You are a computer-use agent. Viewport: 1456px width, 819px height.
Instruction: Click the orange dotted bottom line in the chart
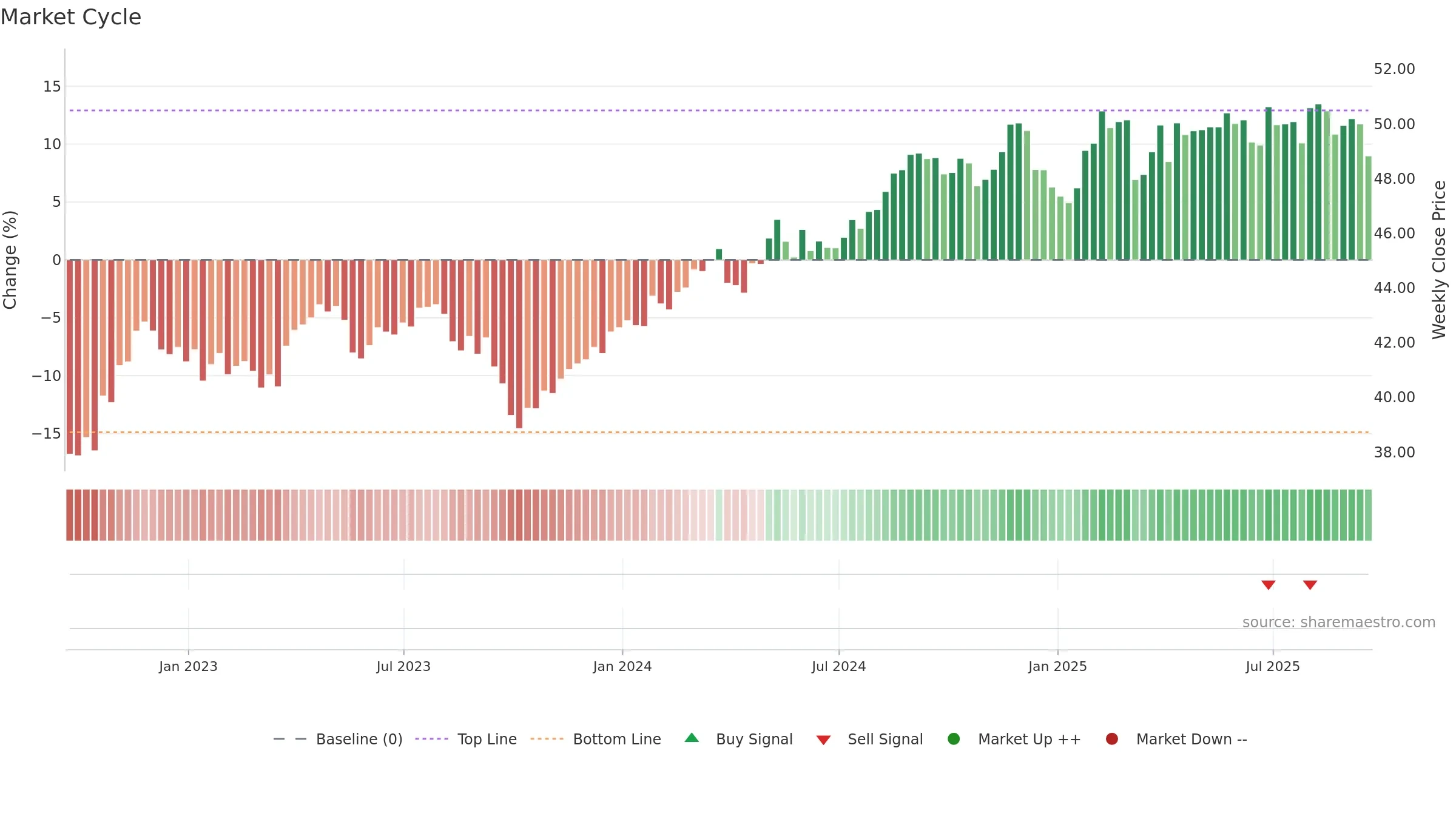(719, 433)
